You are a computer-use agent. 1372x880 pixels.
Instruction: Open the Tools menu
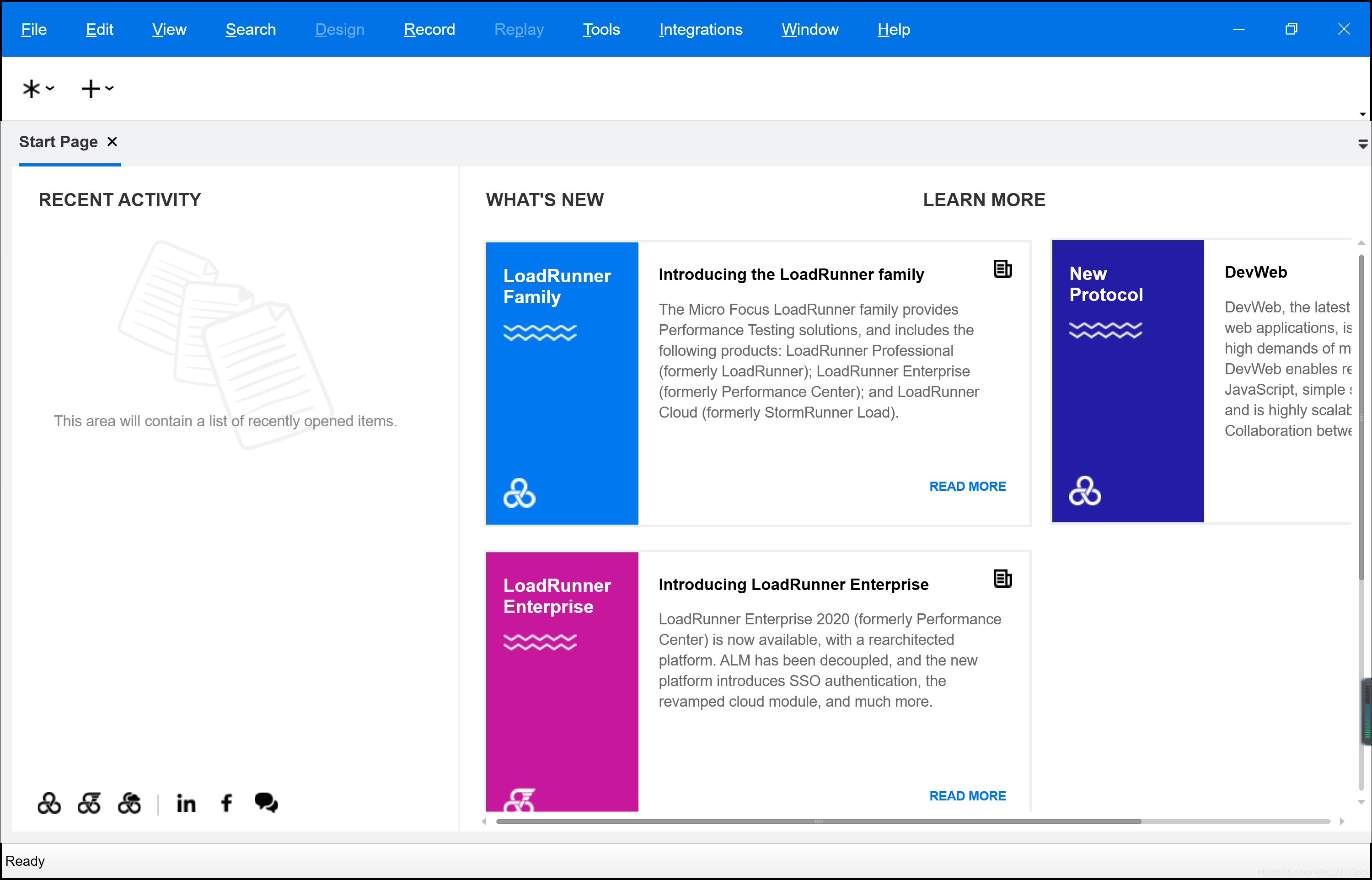(601, 29)
